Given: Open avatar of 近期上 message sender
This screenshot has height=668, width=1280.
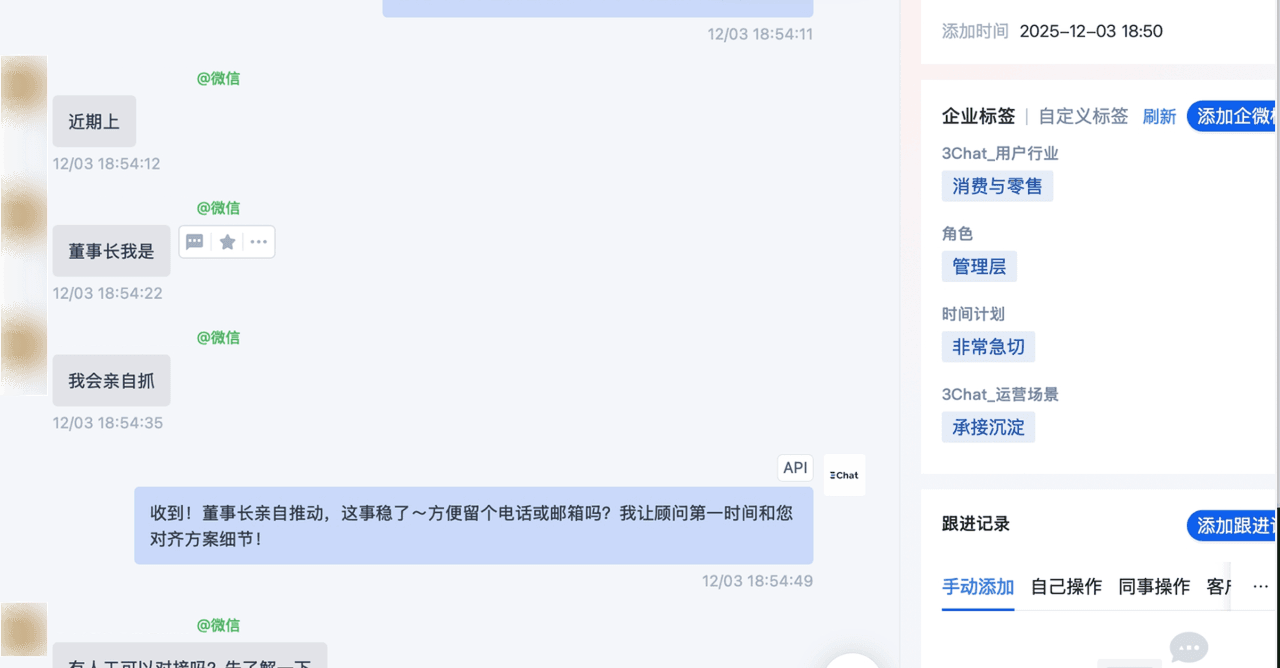Looking at the screenshot, I should coord(24,95).
